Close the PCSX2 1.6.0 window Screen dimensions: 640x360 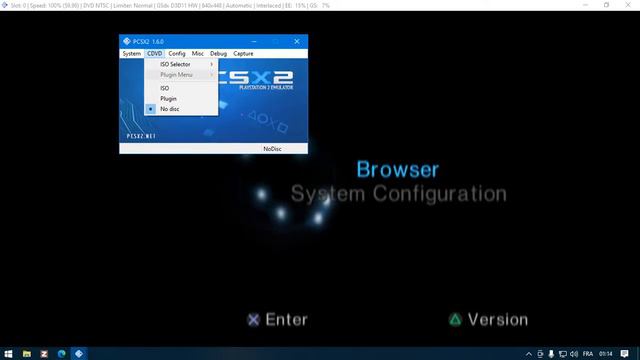click(x=297, y=41)
